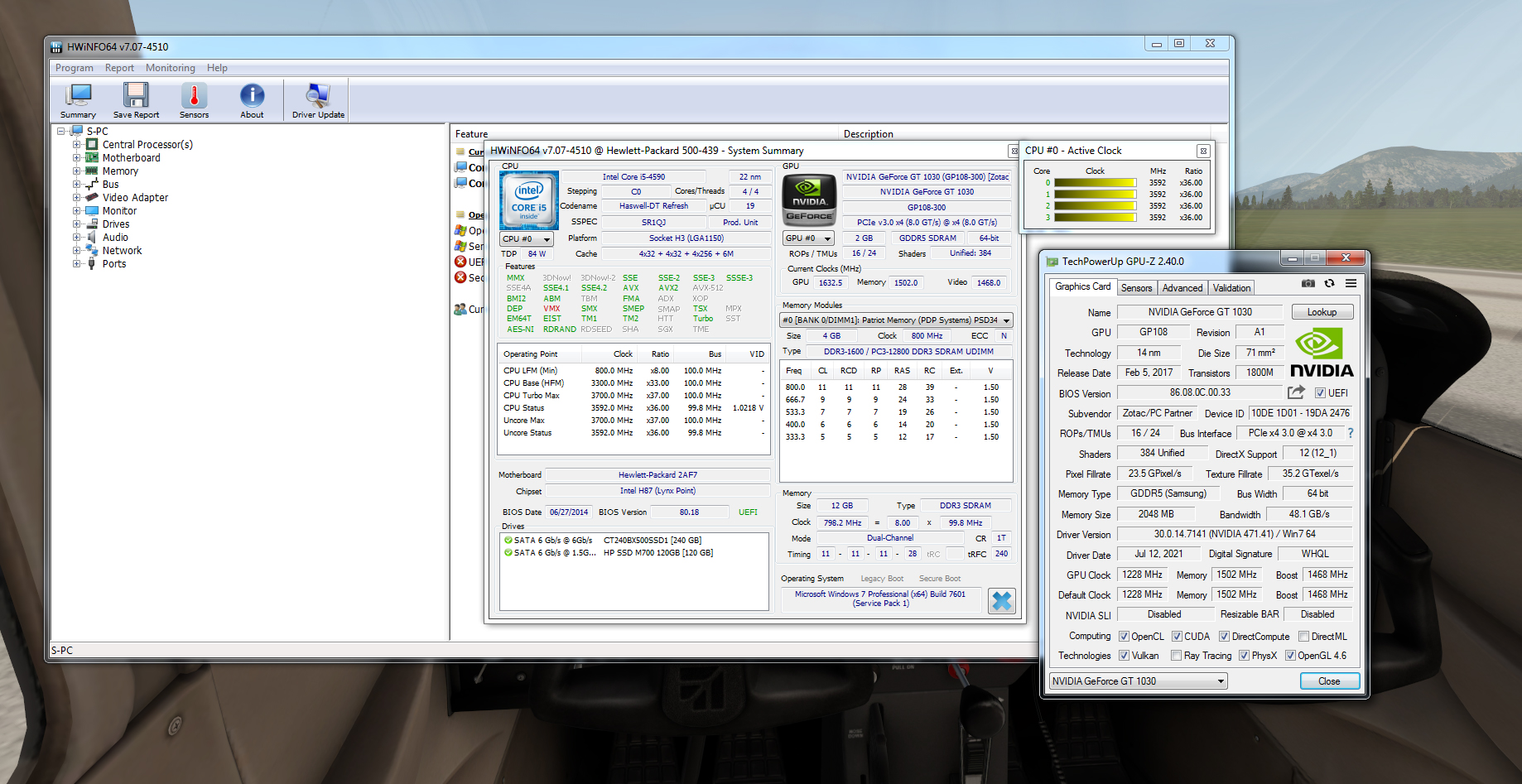The image size is (1522, 784).
Task: Click the Lookup button in GPU-Z
Action: click(x=1322, y=312)
